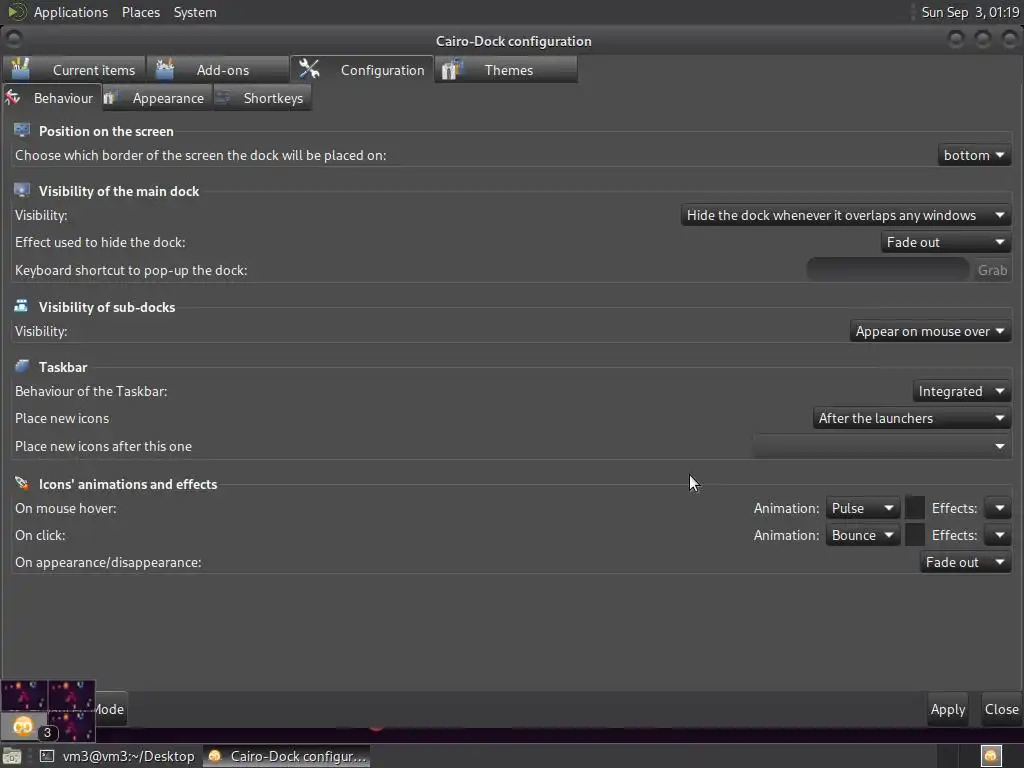Click the Icons' animations and effects icon
This screenshot has height=768, width=1024.
coord(22,483)
